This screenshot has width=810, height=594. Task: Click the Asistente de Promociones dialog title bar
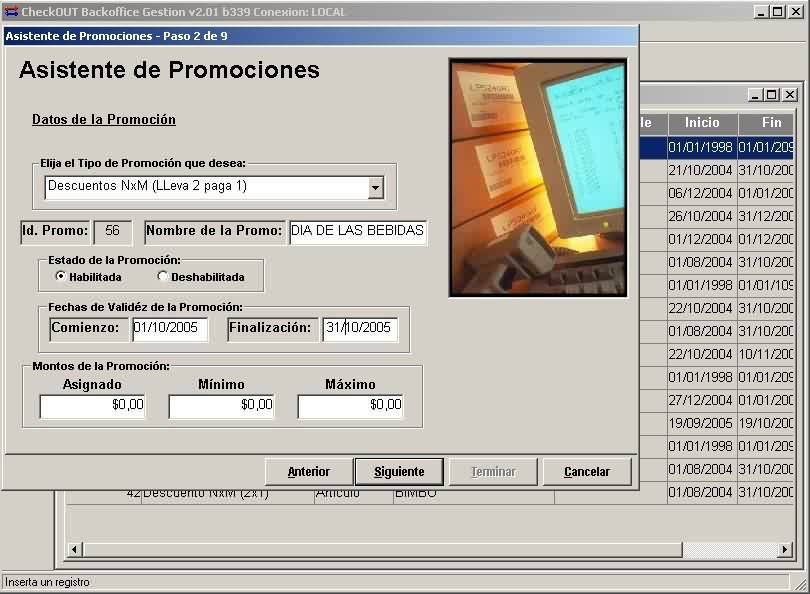(320, 36)
